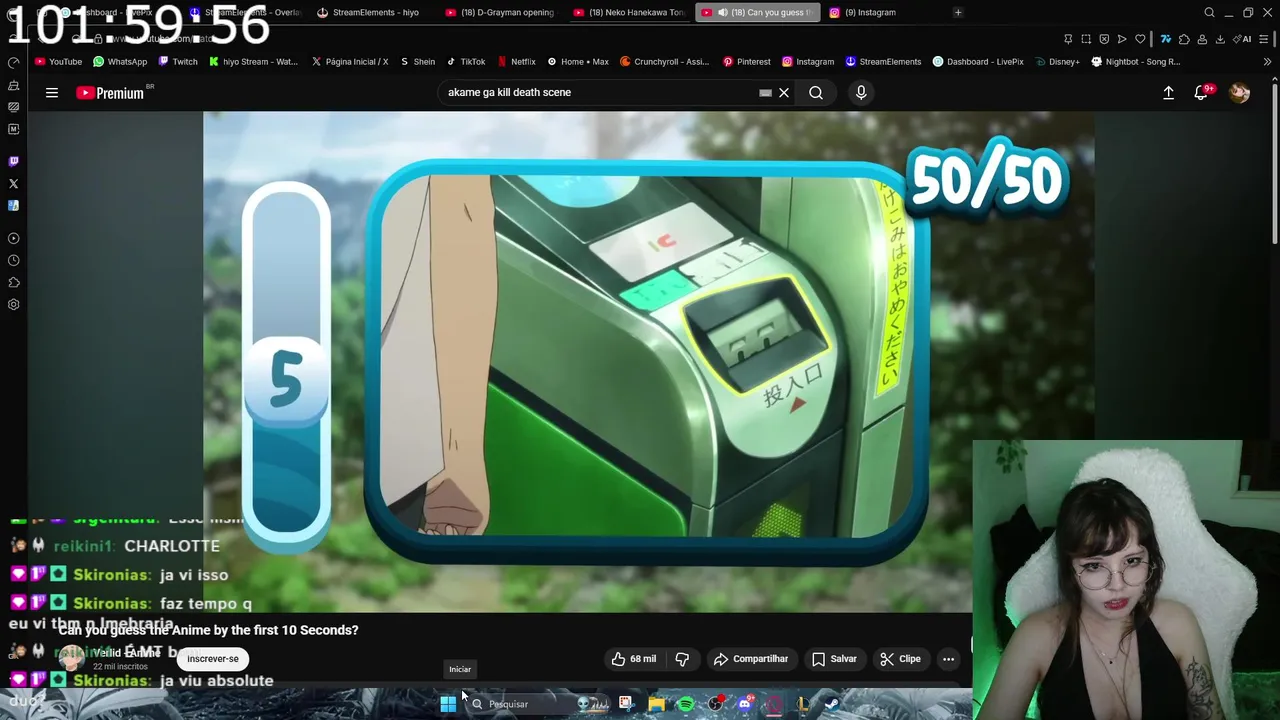The image size is (1280, 720).
Task: Open the browser AI button in toolbar
Action: pos(1243,39)
